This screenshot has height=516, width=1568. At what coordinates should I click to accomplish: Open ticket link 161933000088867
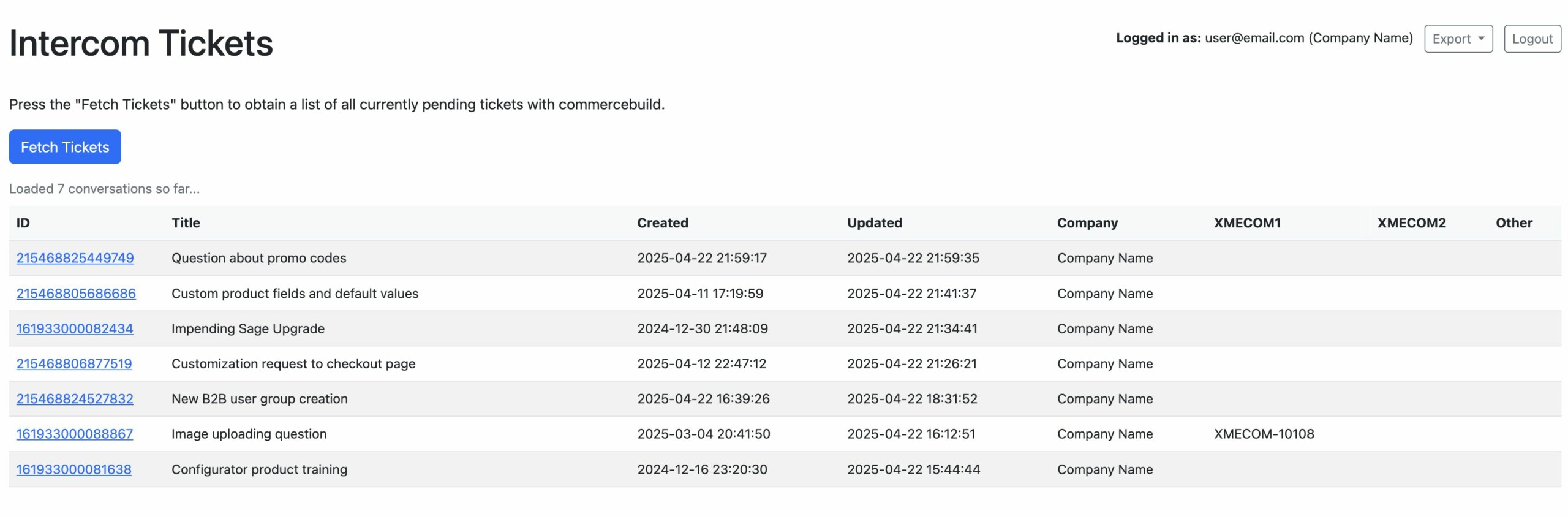[x=75, y=434]
